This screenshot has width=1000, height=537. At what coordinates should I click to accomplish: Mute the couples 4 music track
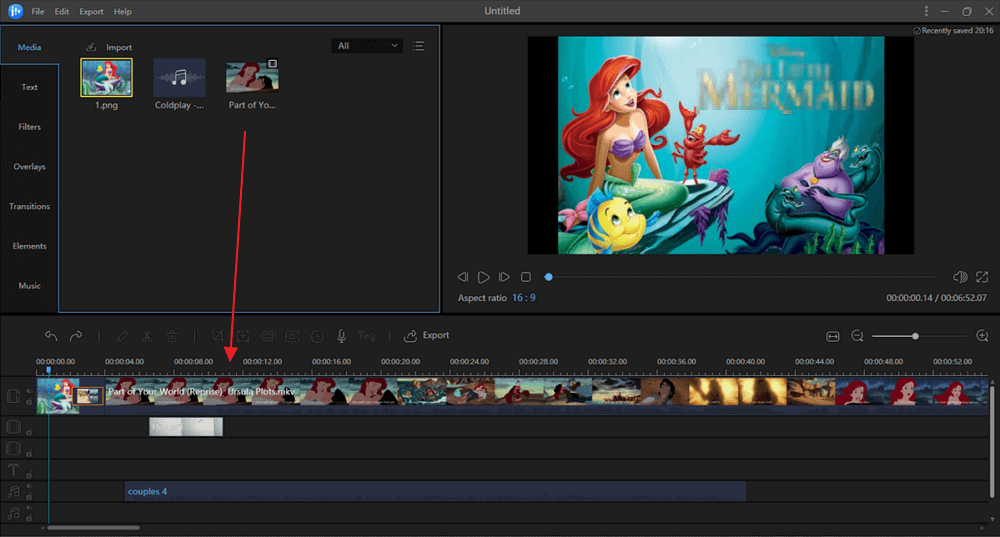point(28,487)
